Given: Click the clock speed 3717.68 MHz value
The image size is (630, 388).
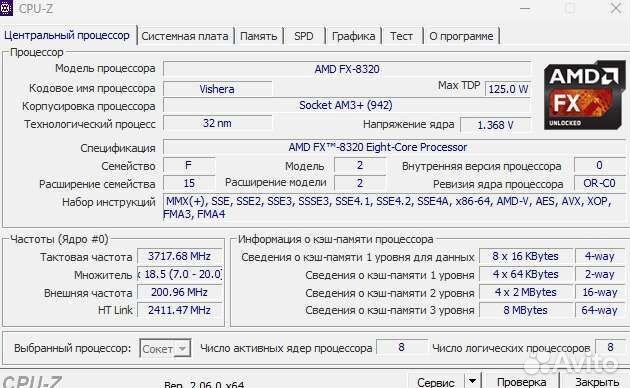Looking at the screenshot, I should [x=179, y=256].
